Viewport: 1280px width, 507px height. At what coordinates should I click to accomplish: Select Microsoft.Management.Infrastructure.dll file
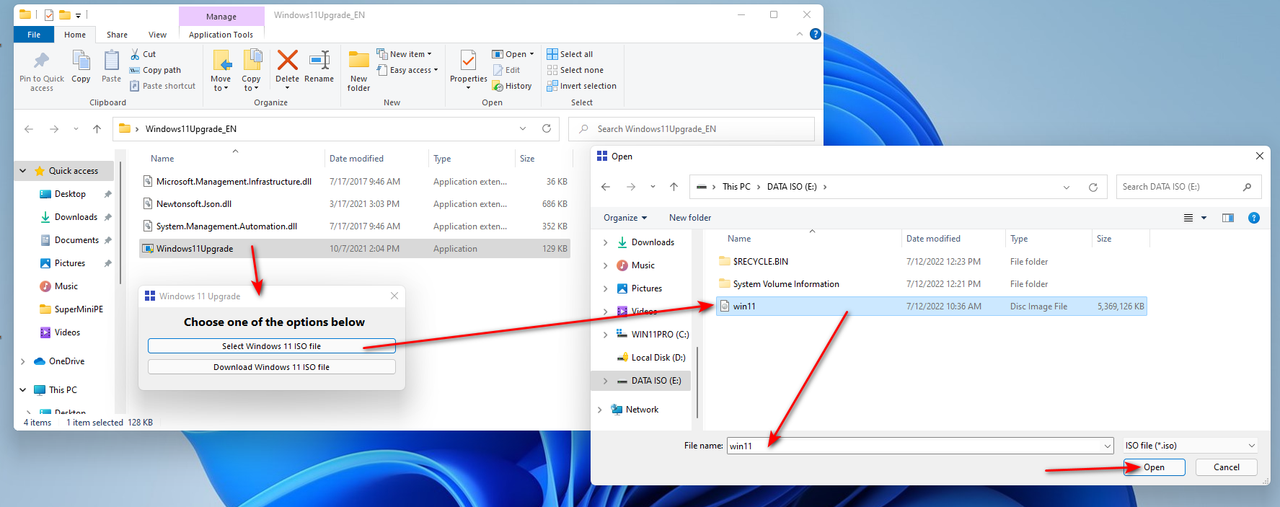(x=355, y=181)
